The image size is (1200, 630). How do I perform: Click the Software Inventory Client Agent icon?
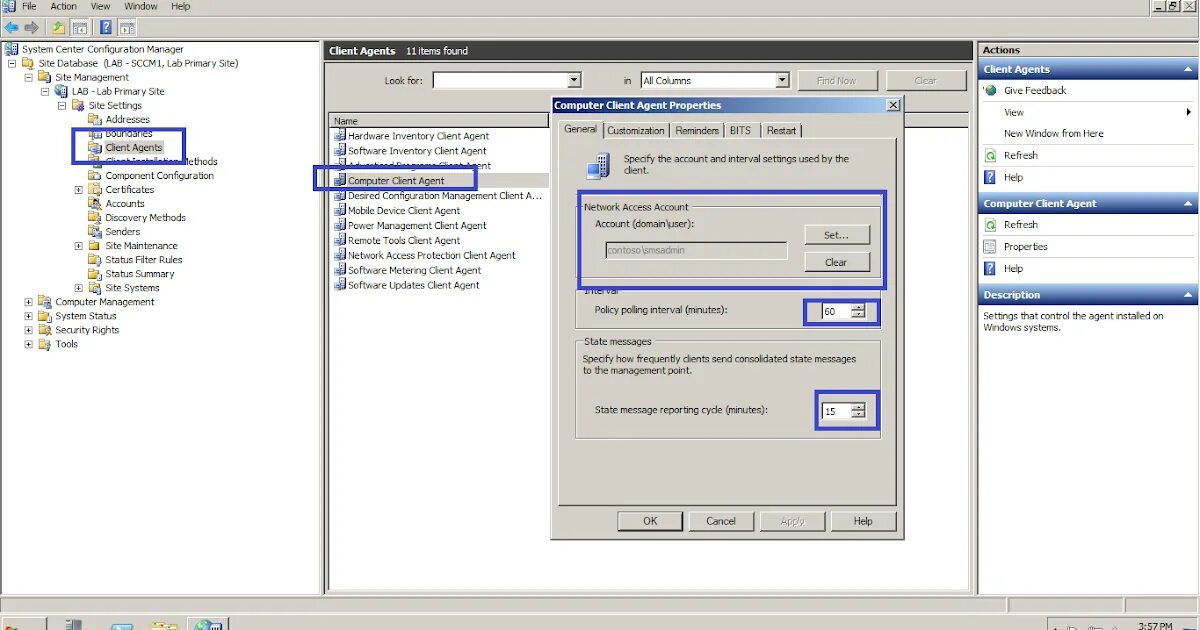click(x=340, y=151)
